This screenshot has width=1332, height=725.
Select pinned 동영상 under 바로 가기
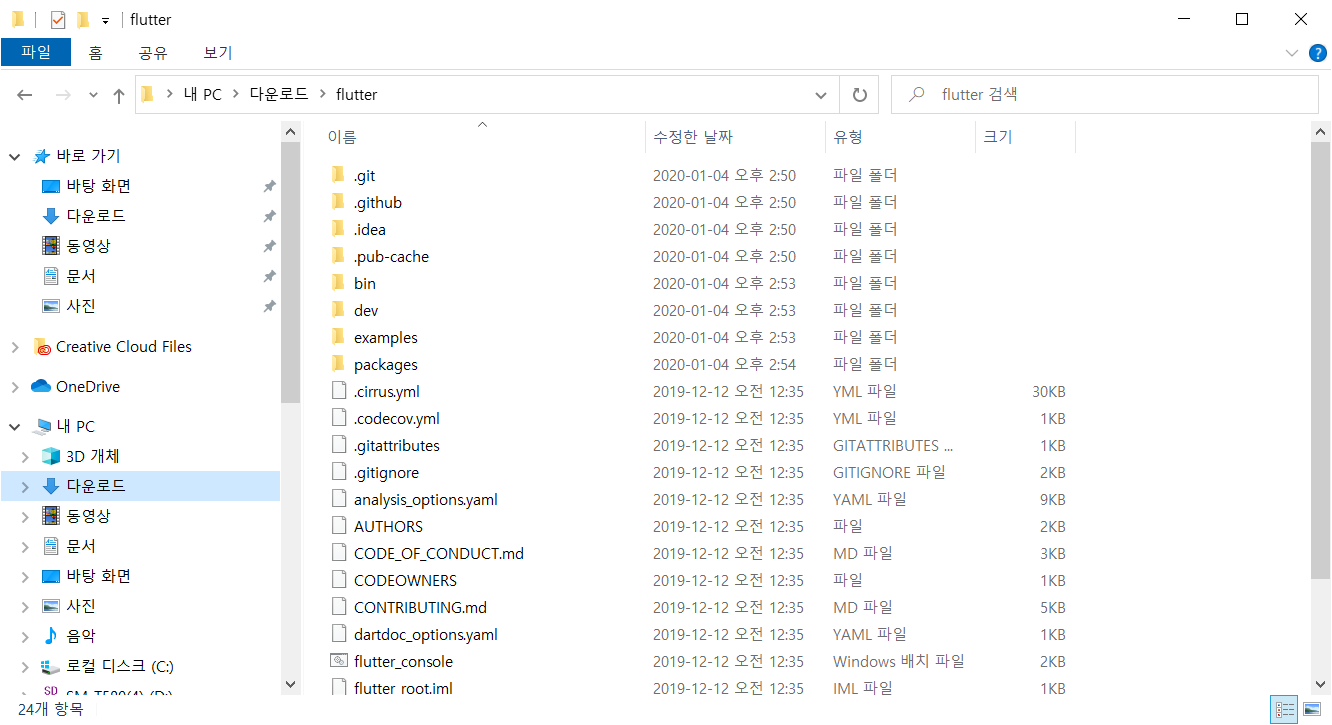pyautogui.click(x=88, y=246)
